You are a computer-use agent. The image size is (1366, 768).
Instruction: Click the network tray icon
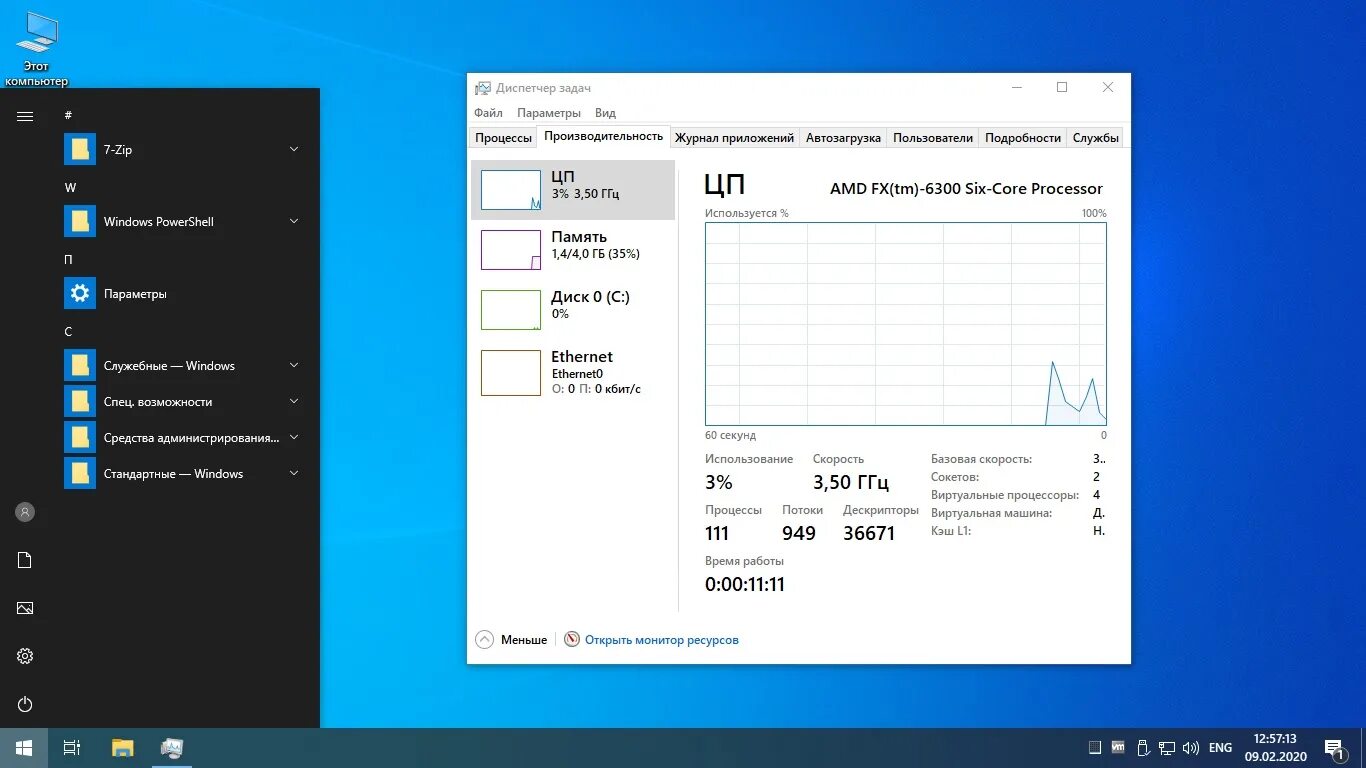point(1166,747)
